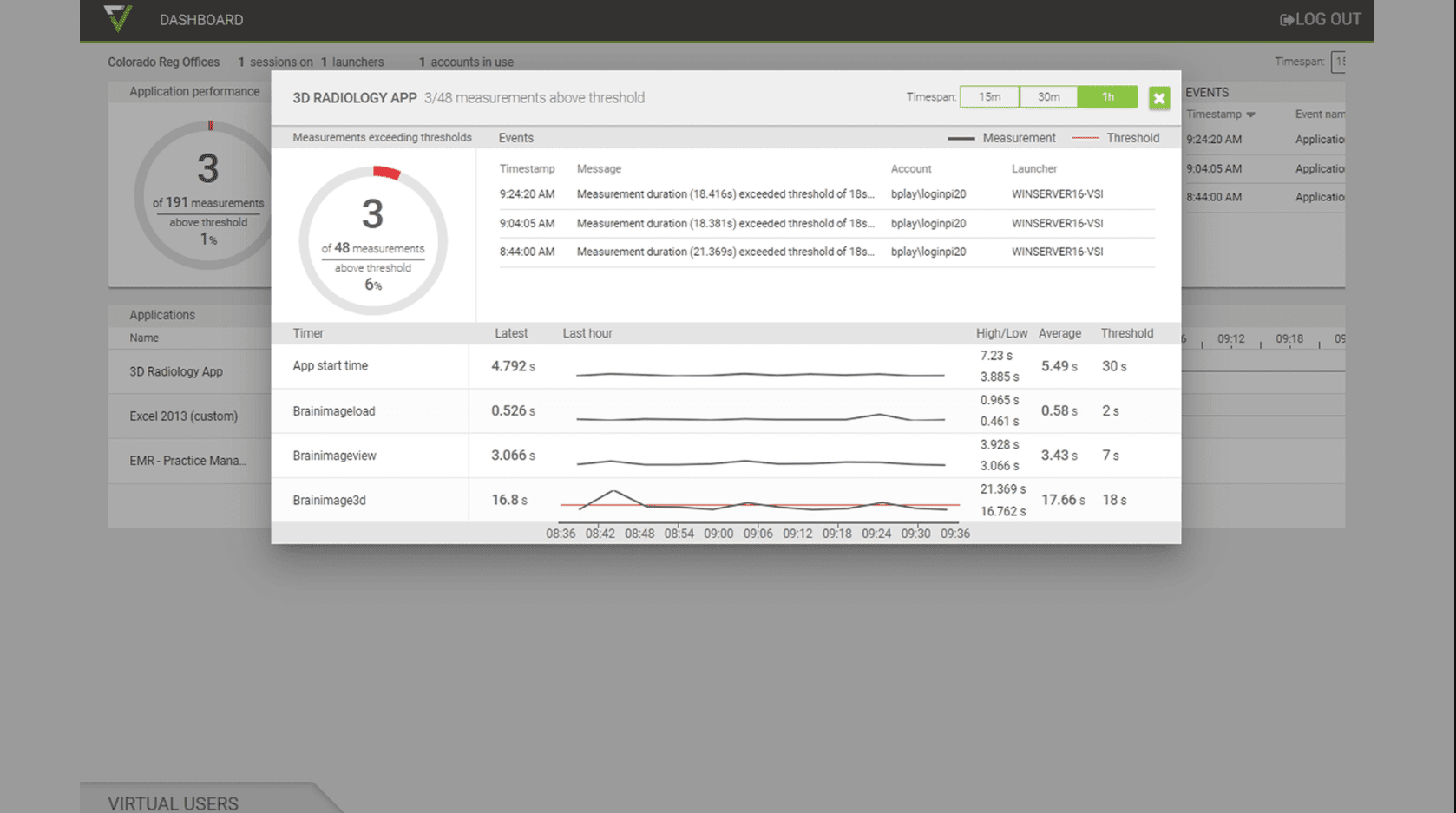The height and width of the screenshot is (813, 1456).
Task: Click the green V logo icon
Action: coord(117,18)
